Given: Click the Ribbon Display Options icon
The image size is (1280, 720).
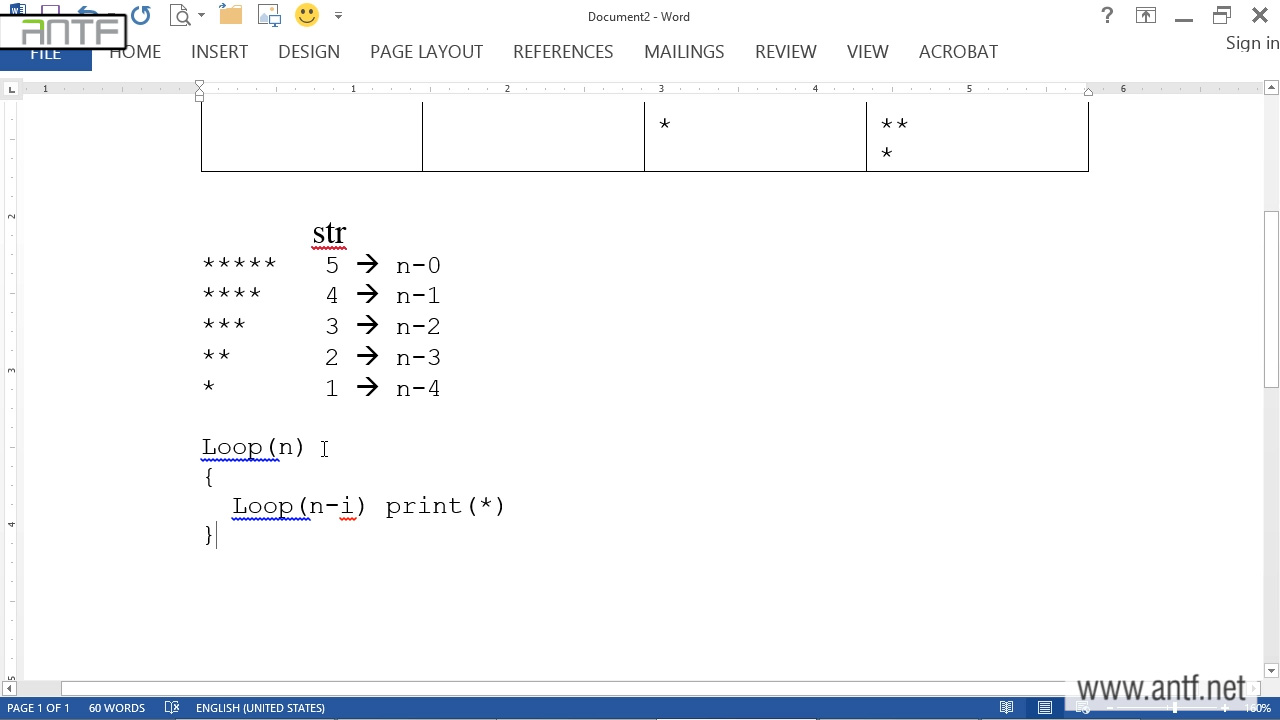Looking at the screenshot, I should (1145, 15).
